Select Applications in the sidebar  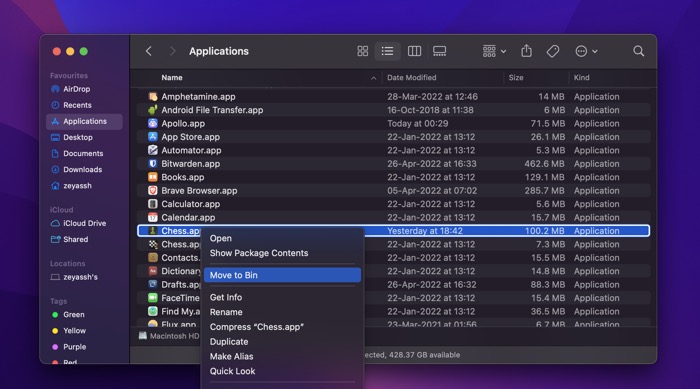click(x=84, y=121)
